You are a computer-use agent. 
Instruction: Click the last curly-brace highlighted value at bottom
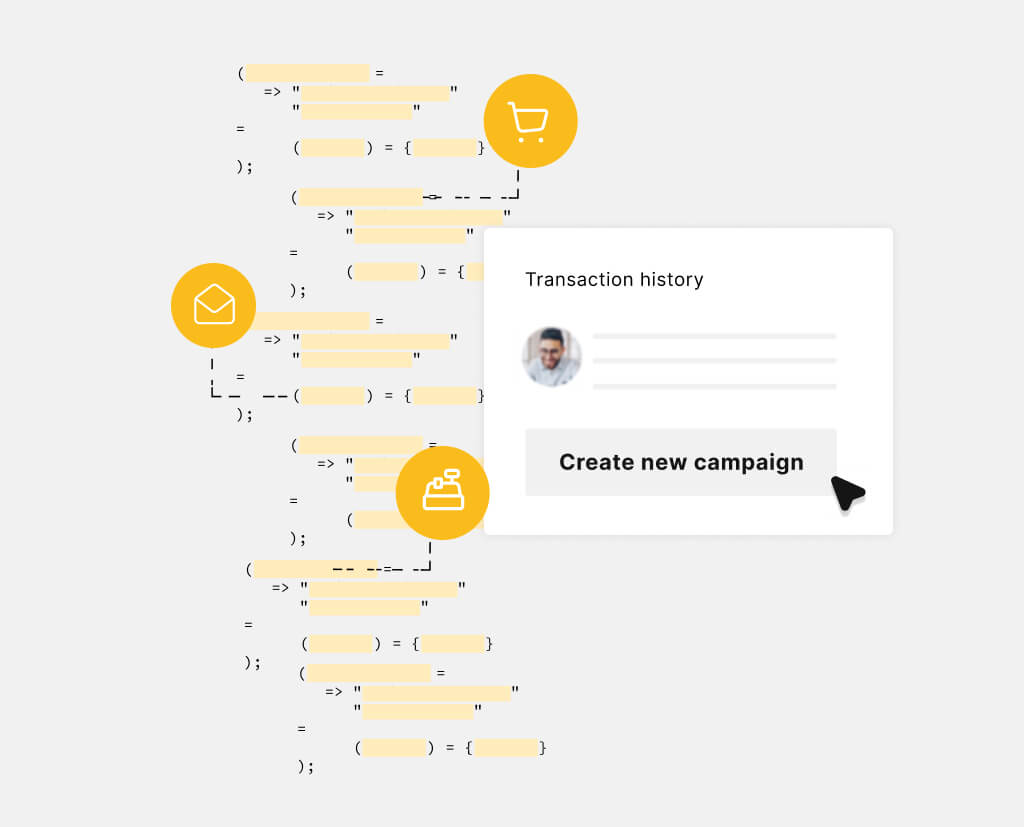pyautogui.click(x=507, y=747)
